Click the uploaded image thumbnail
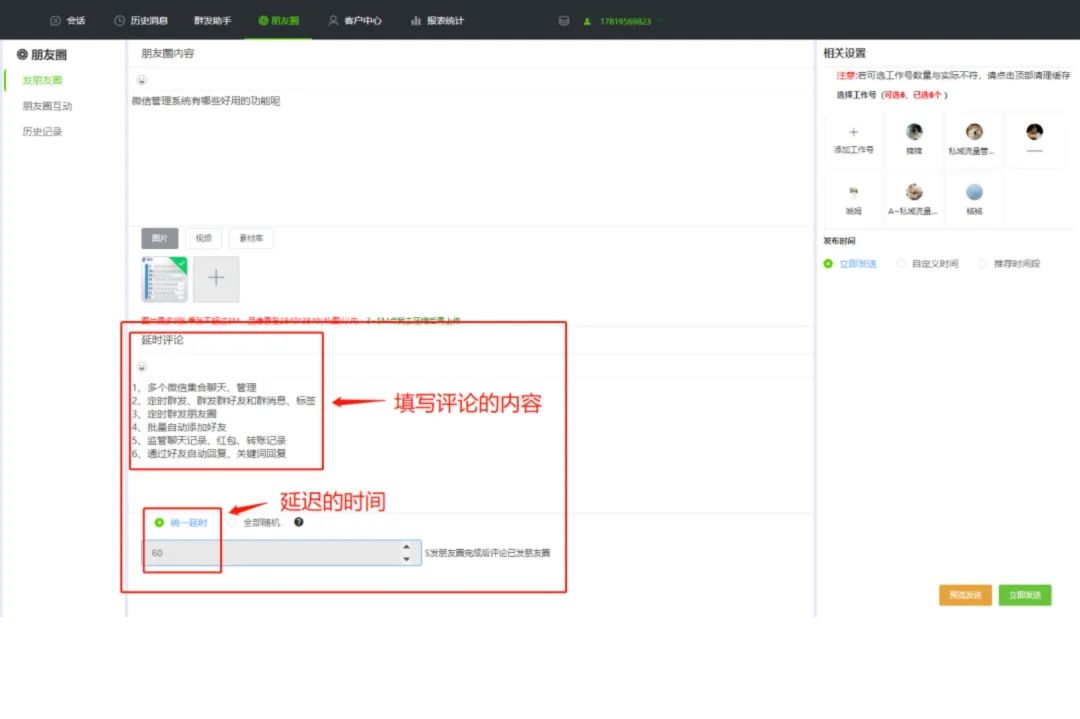The image size is (1080, 719). 162,279
